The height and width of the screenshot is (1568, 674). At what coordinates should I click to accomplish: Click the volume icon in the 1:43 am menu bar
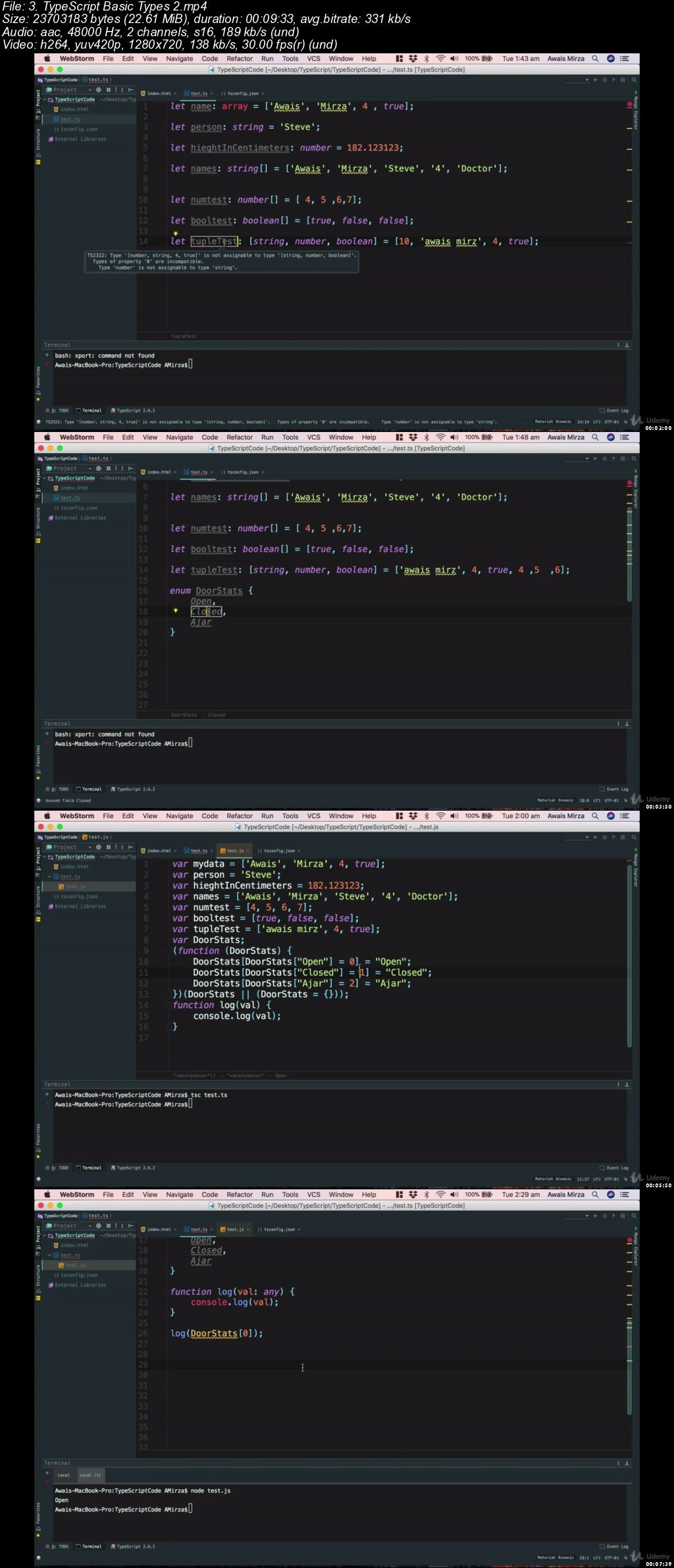(454, 59)
